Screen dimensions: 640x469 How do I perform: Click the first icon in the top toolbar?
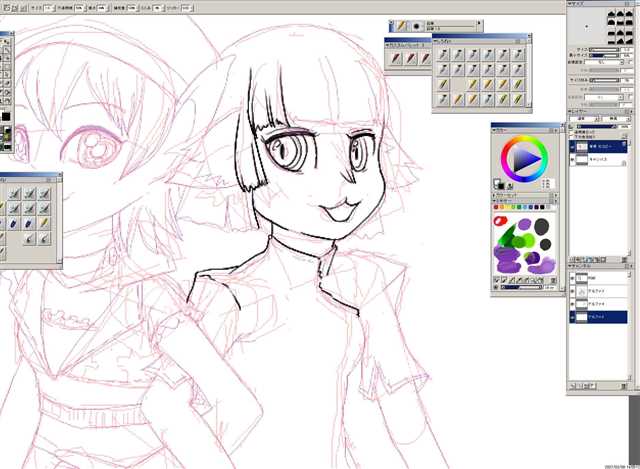[7, 7]
